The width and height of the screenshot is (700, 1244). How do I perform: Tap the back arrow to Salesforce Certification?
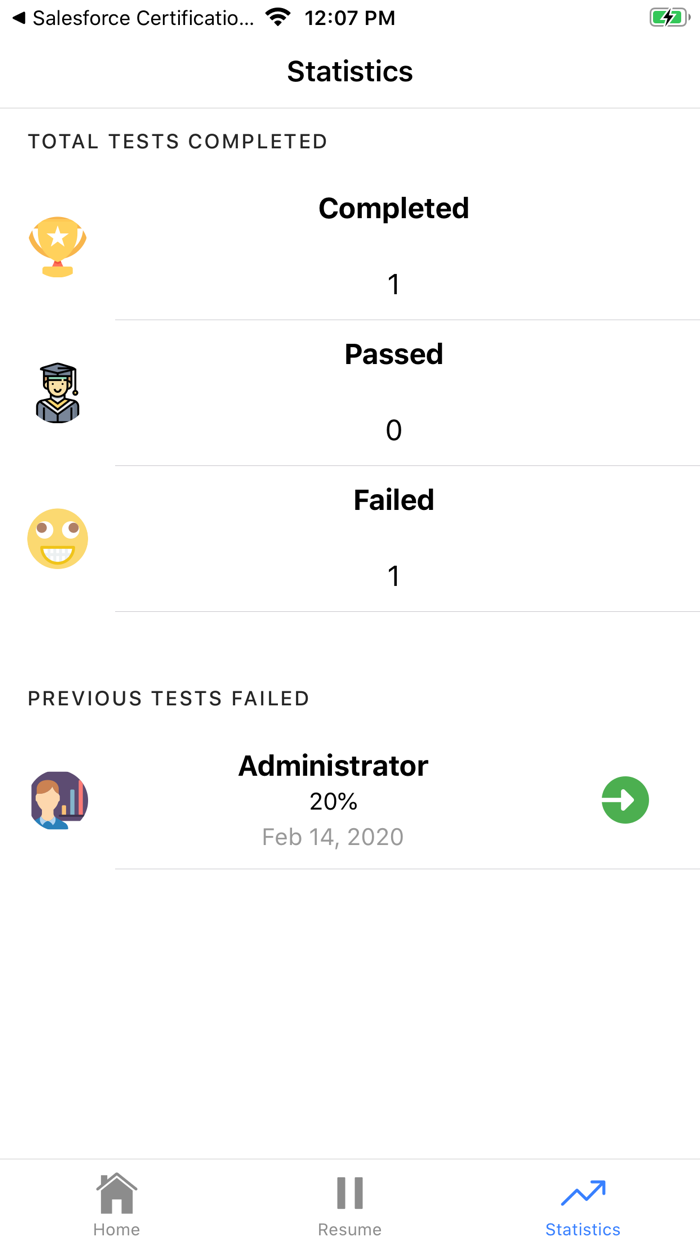[18, 18]
